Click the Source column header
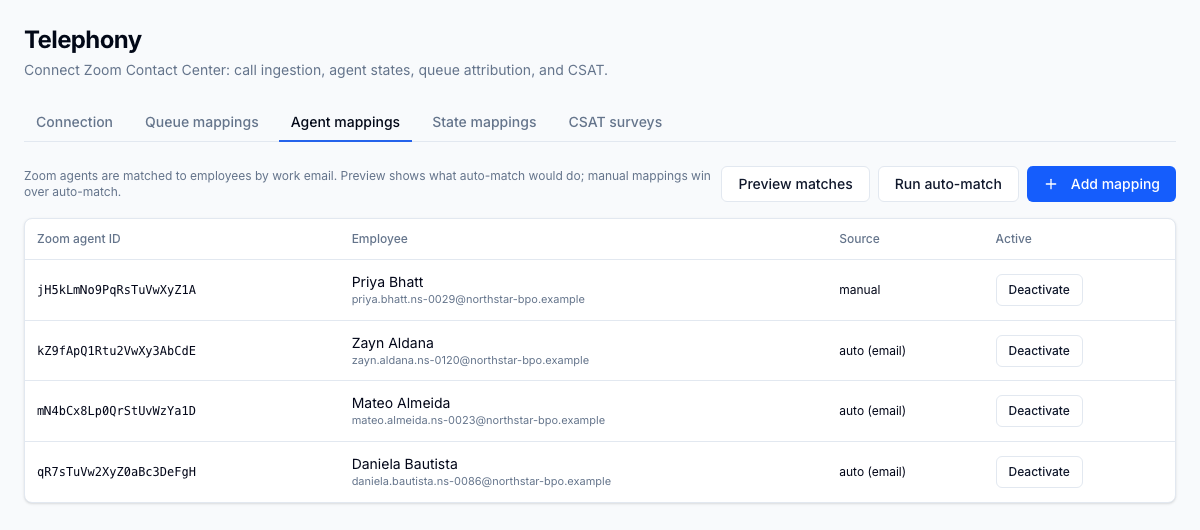1200x530 pixels. pos(859,239)
